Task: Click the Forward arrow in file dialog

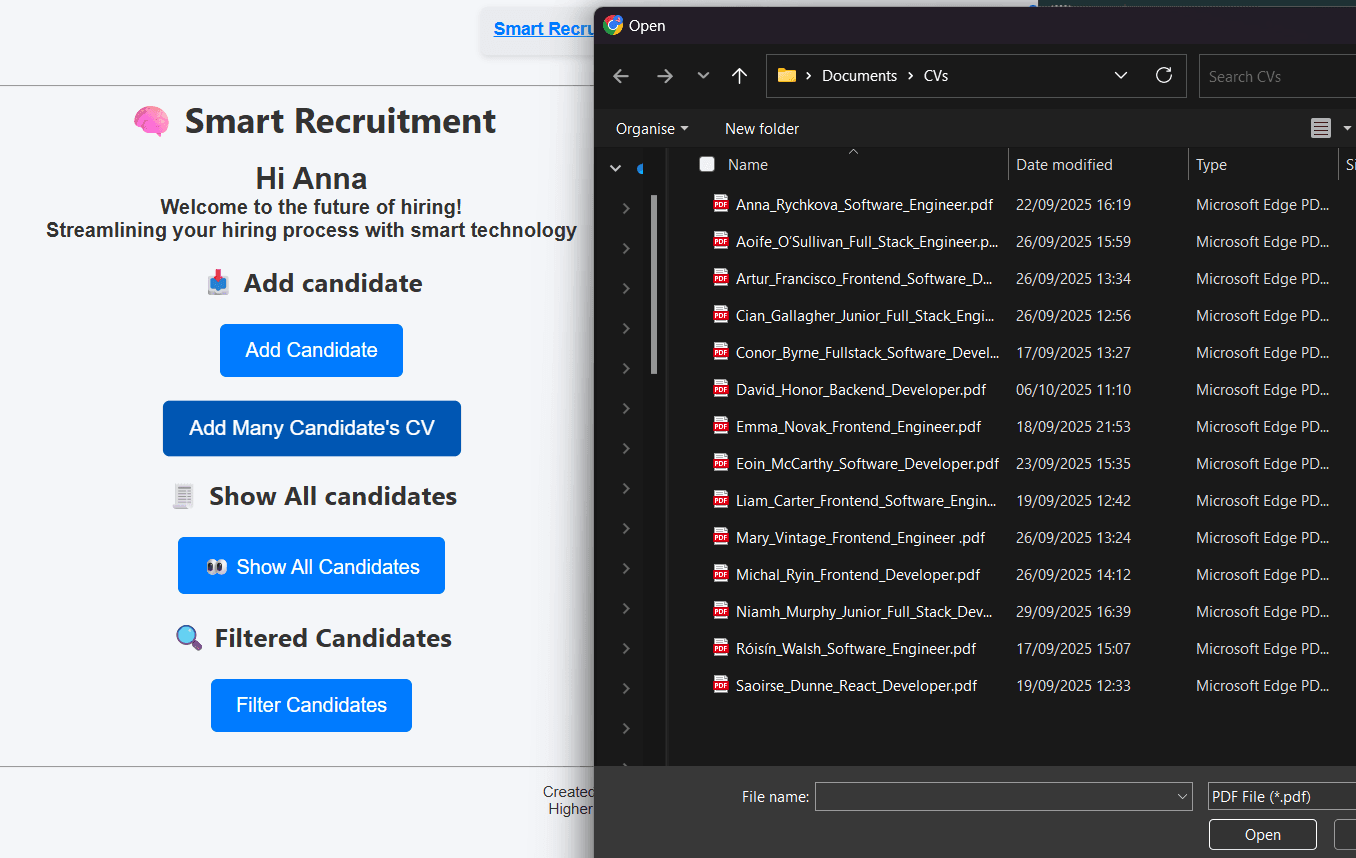Action: click(x=665, y=76)
